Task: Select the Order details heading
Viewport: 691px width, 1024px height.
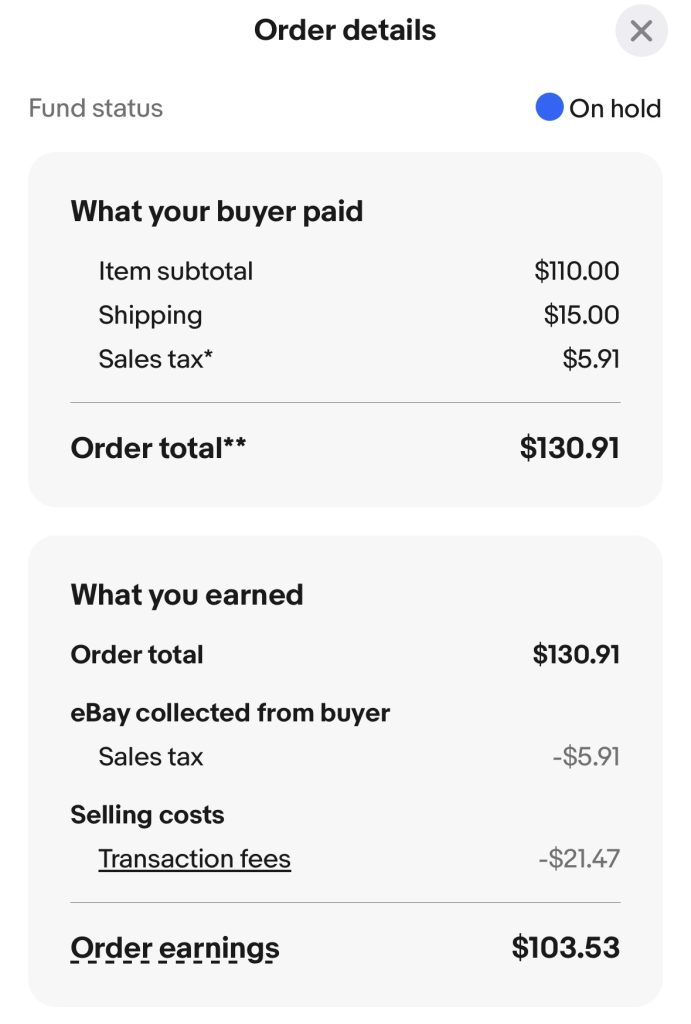Action: [345, 30]
